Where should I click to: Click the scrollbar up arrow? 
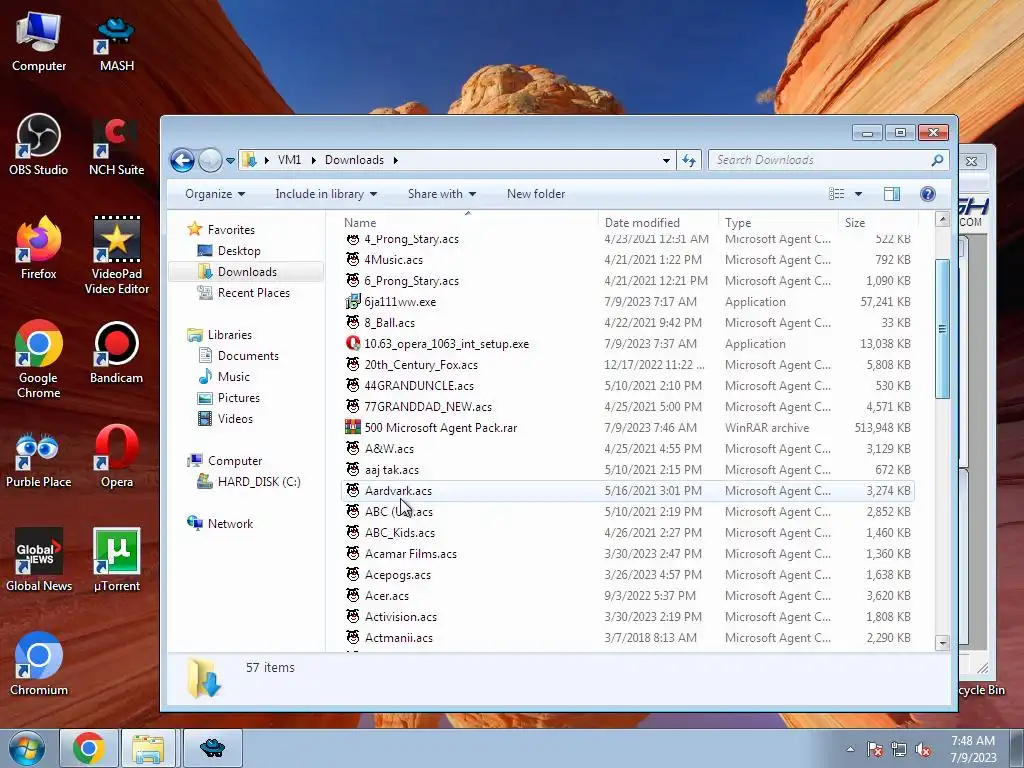[x=942, y=219]
